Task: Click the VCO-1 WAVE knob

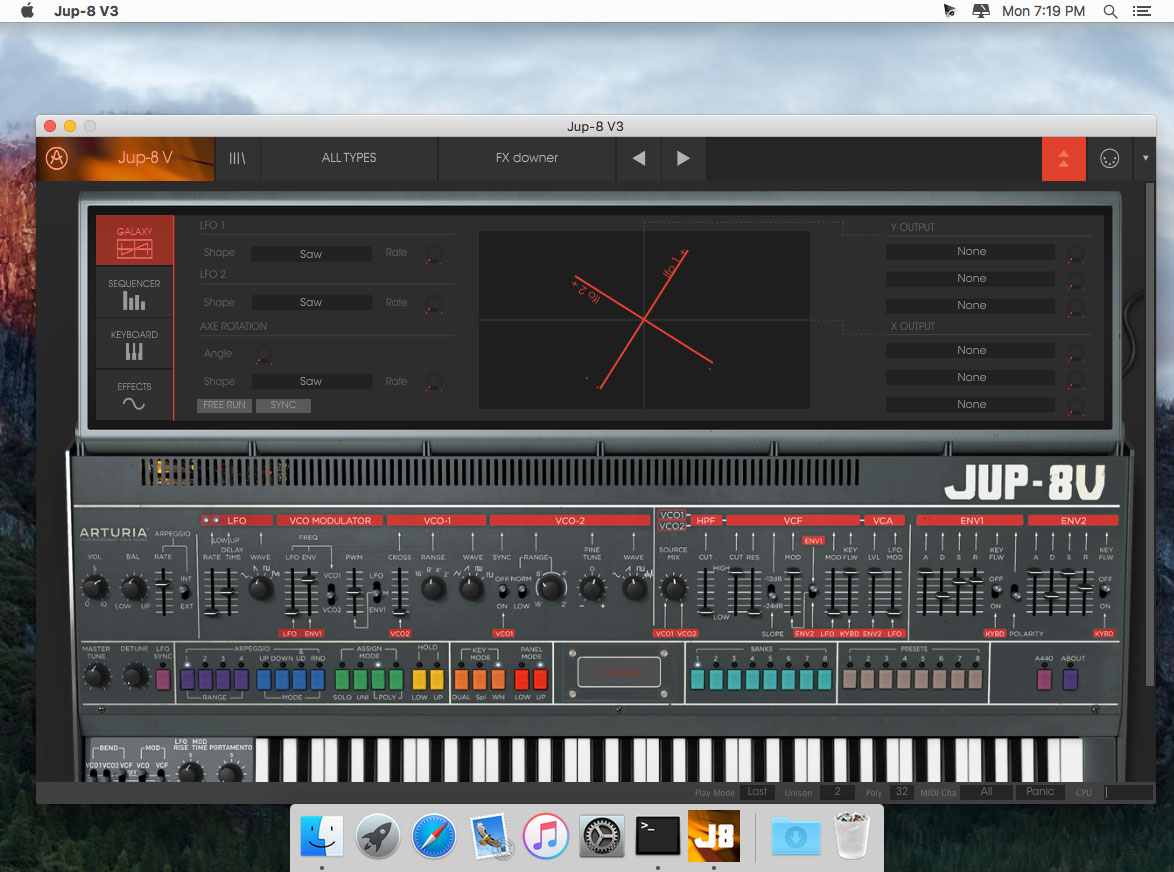Action: click(471, 588)
